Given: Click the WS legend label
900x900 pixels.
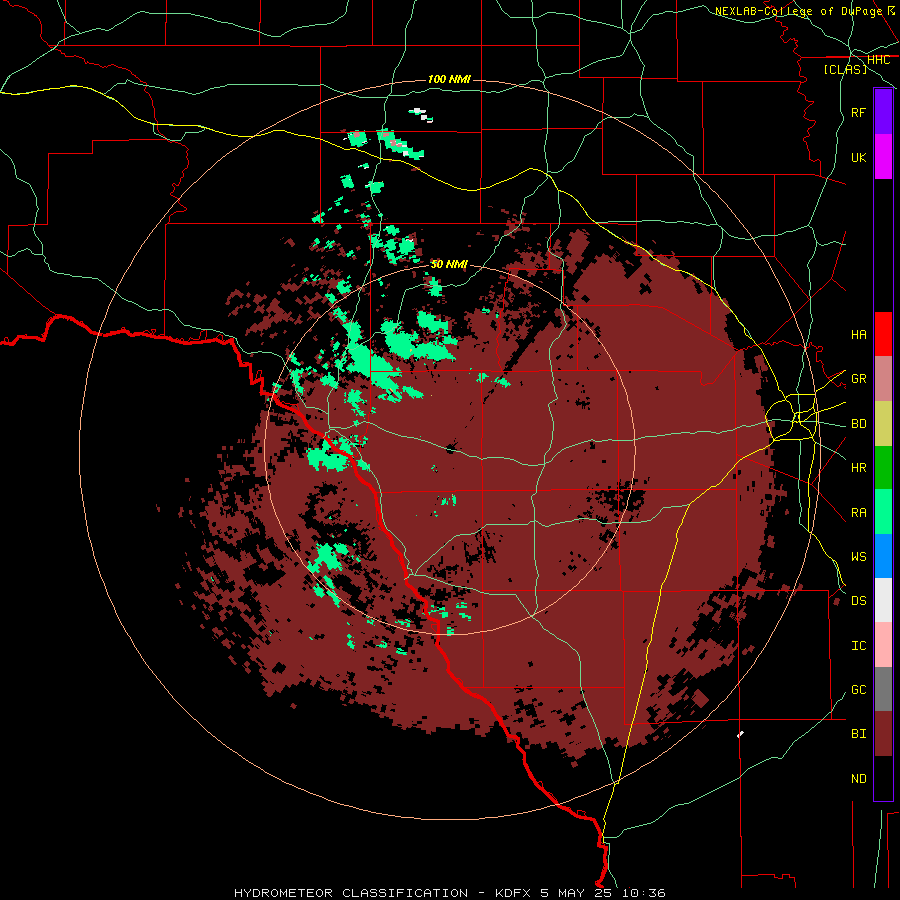Looking at the screenshot, I should pyautogui.click(x=859, y=556).
